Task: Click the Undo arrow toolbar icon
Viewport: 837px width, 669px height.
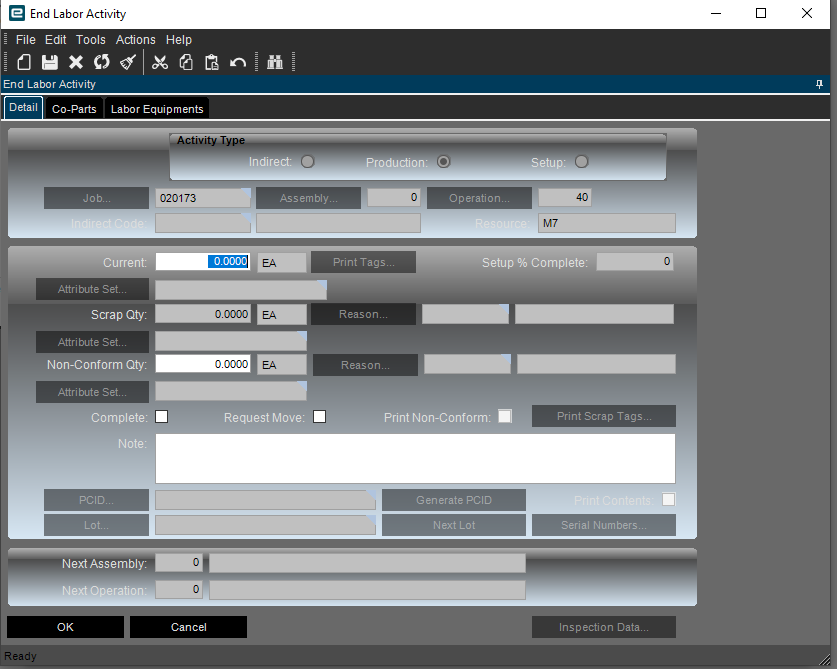Action: point(238,62)
